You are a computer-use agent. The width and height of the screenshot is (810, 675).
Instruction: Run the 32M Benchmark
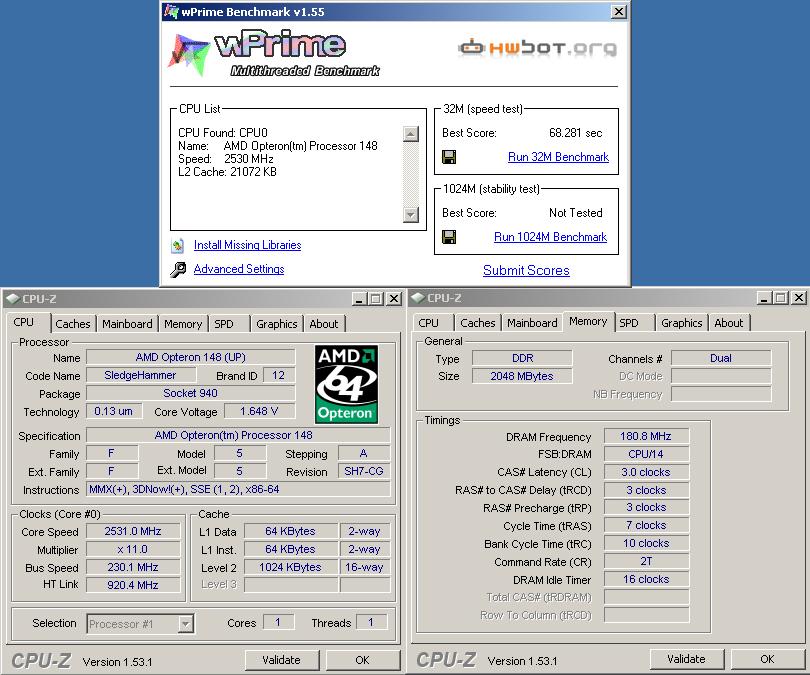[558, 157]
